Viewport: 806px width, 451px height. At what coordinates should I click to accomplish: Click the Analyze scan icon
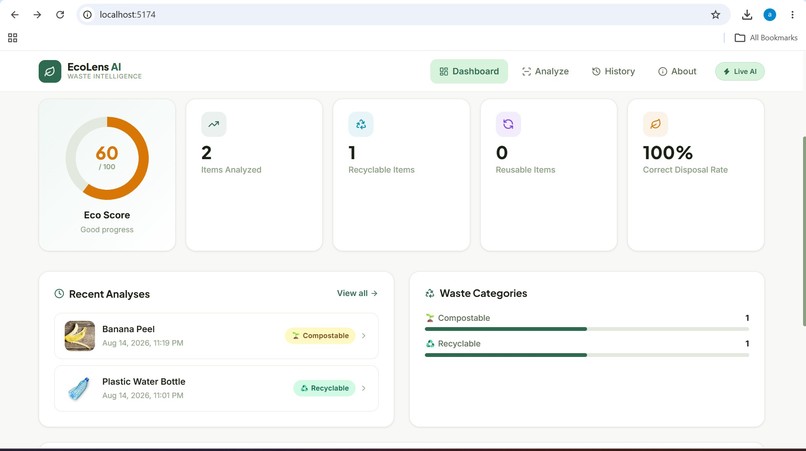click(x=526, y=71)
